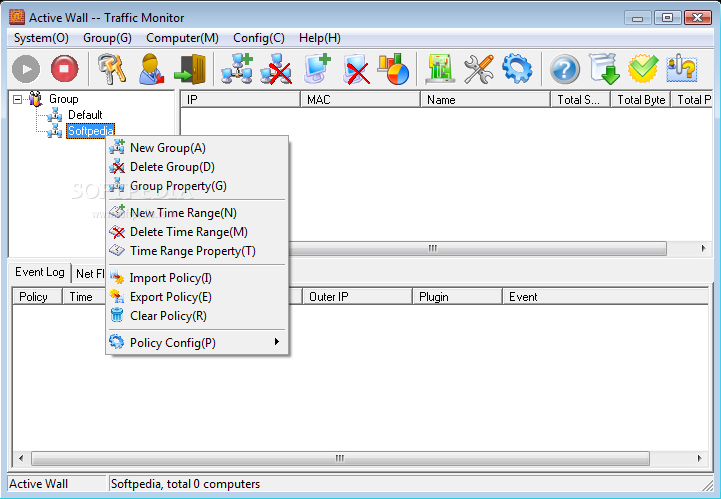The width and height of the screenshot is (721, 499).
Task: Click the download update box icon
Action: [x=604, y=69]
